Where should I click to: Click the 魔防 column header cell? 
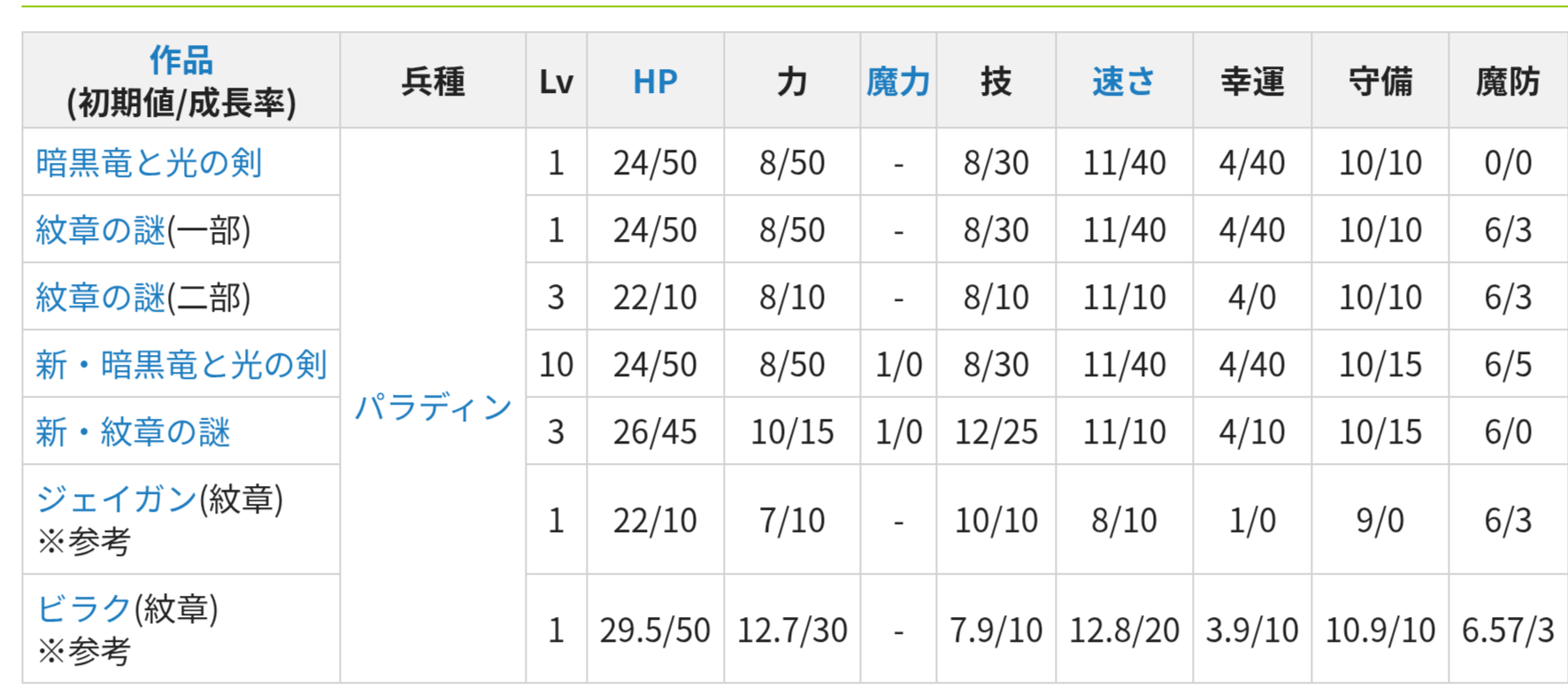click(1508, 81)
